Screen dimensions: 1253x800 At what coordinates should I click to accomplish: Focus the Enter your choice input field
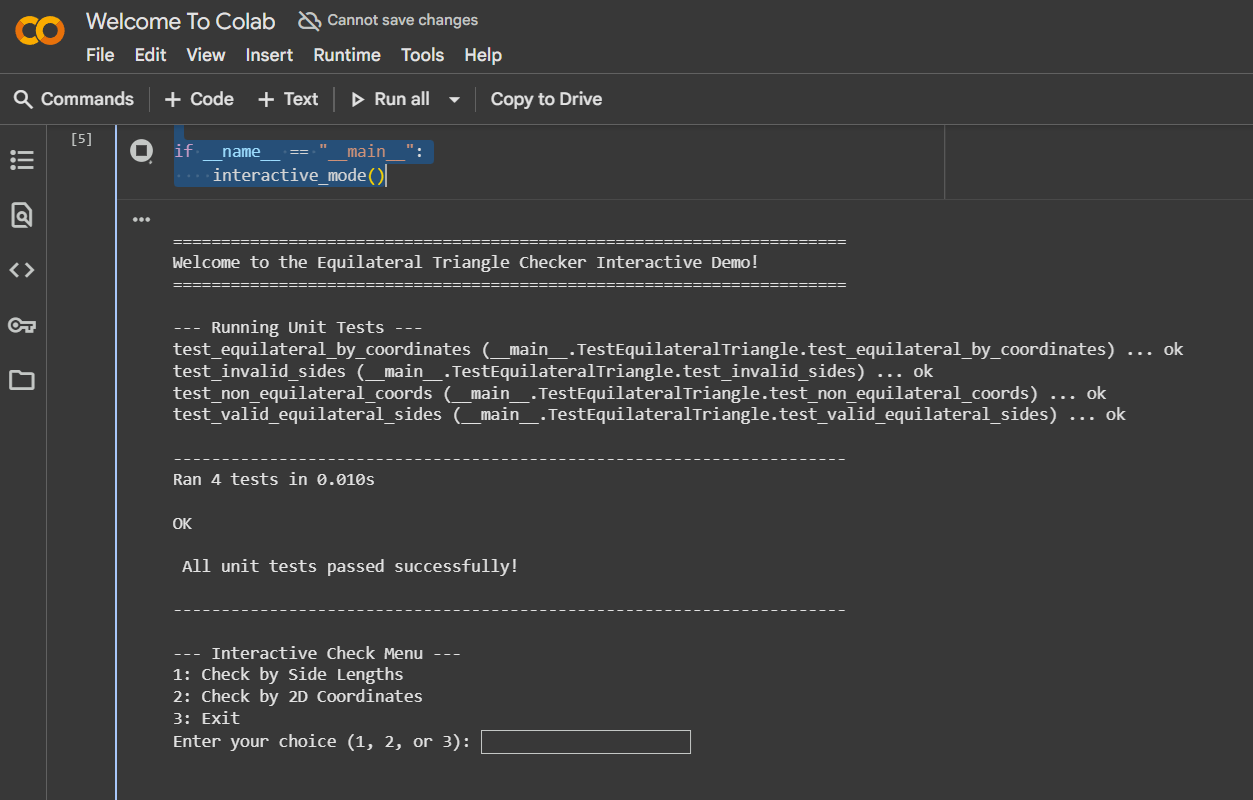pyautogui.click(x=585, y=742)
